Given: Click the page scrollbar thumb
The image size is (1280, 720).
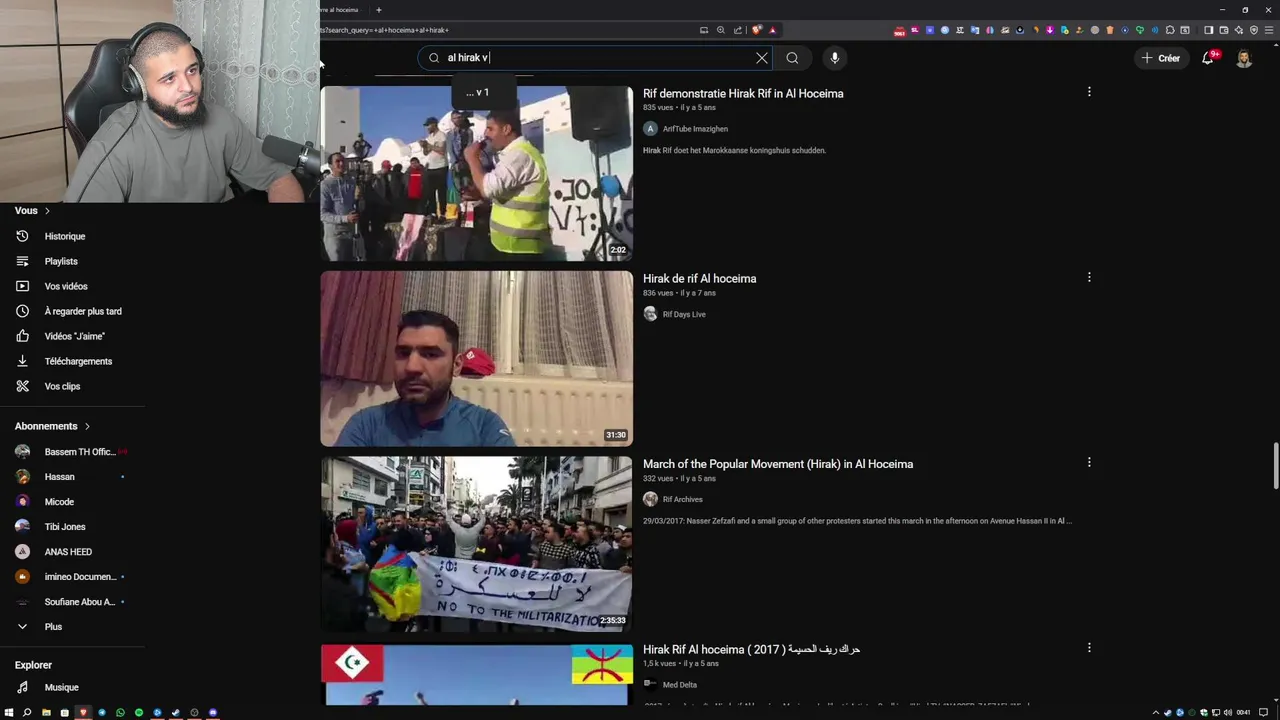Looking at the screenshot, I should (1275, 467).
